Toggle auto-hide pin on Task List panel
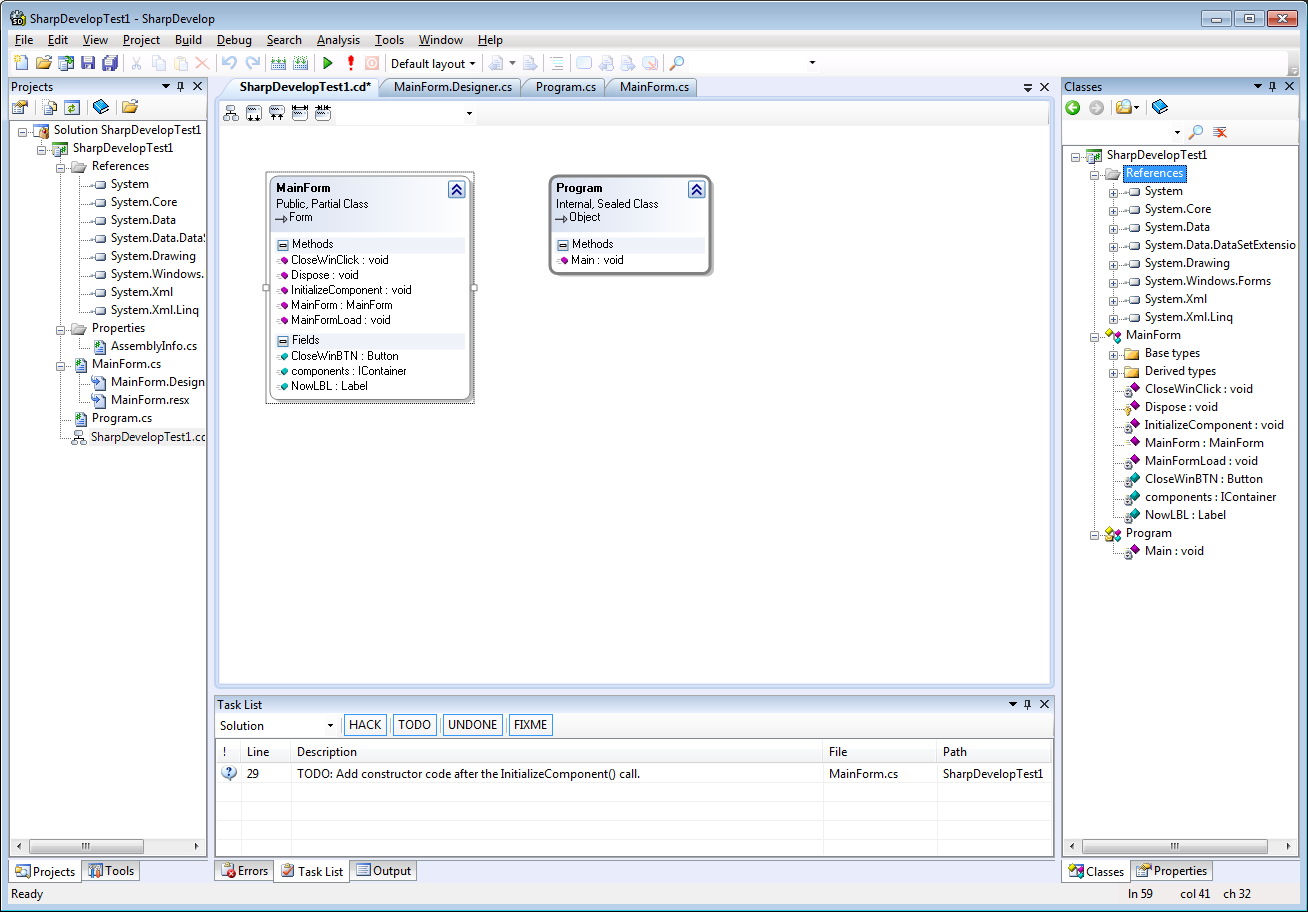 pos(1027,705)
